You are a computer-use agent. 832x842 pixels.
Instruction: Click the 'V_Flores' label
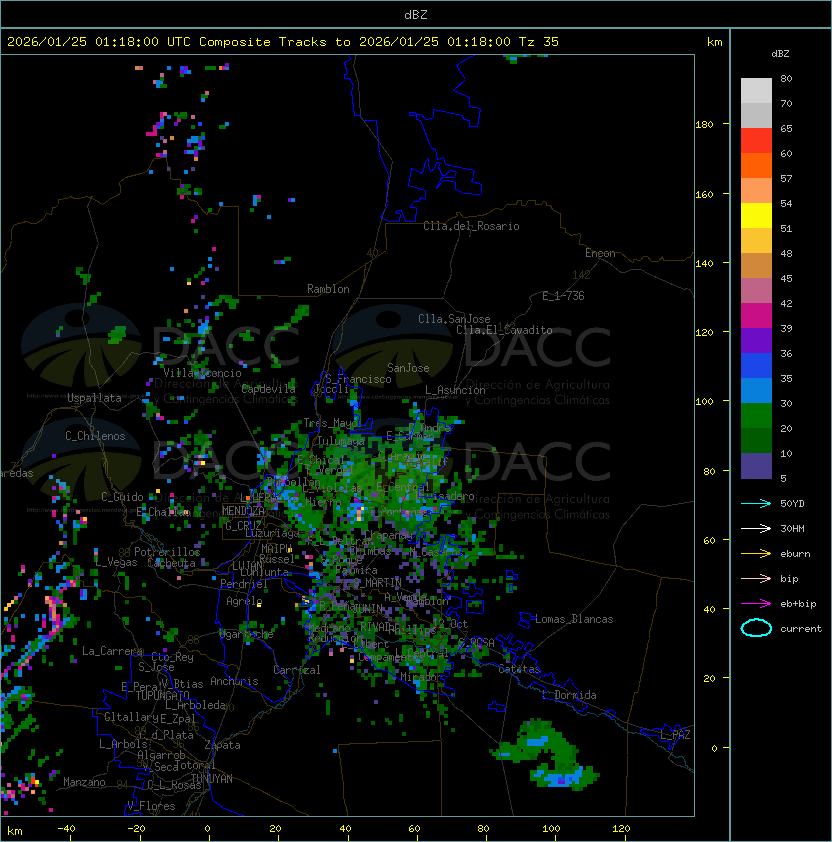tap(151, 806)
